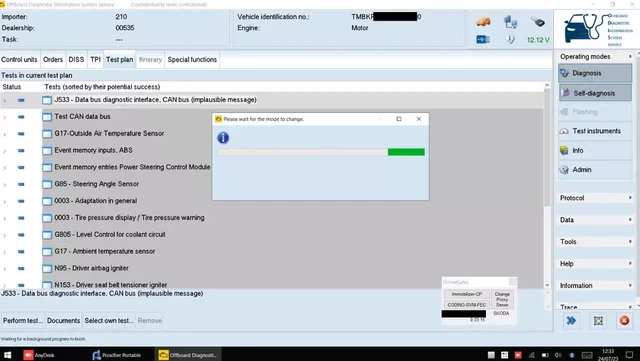Click the blue USB interface icon
The height and width of the screenshot is (361, 640).
483,39
